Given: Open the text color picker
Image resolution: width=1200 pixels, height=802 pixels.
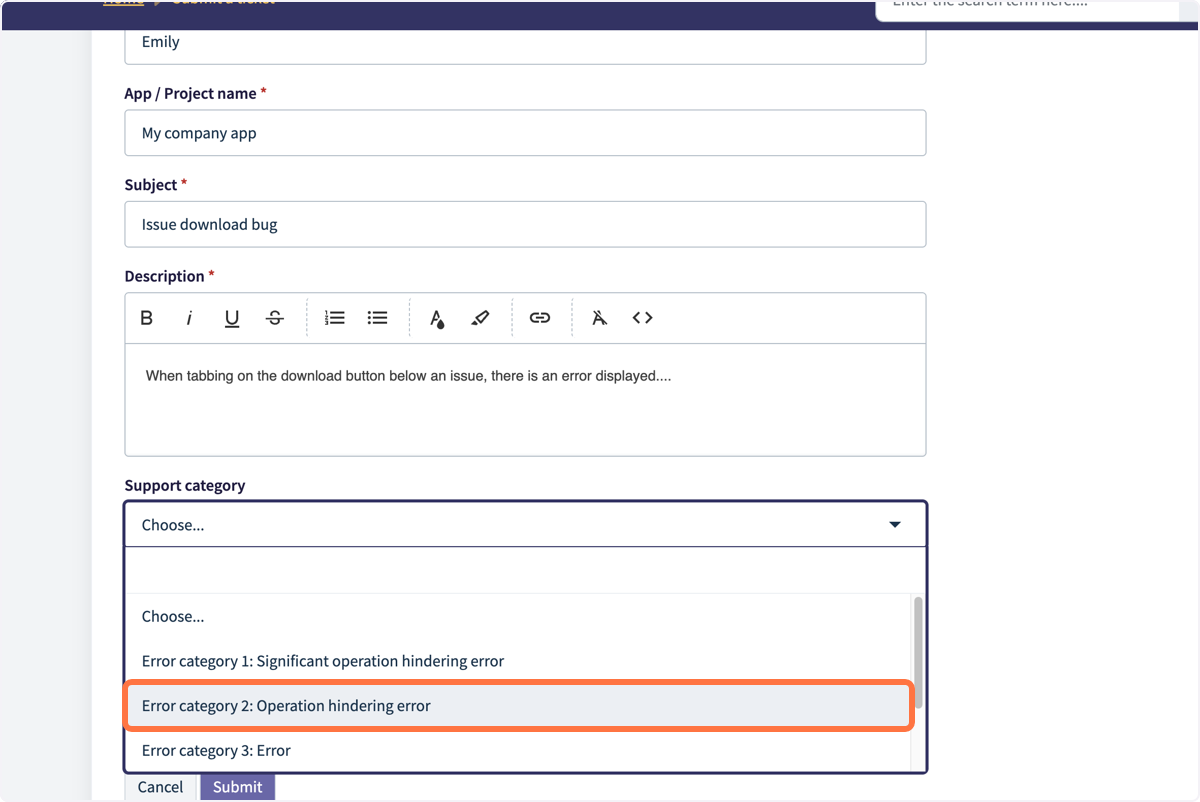Looking at the screenshot, I should [x=437, y=318].
